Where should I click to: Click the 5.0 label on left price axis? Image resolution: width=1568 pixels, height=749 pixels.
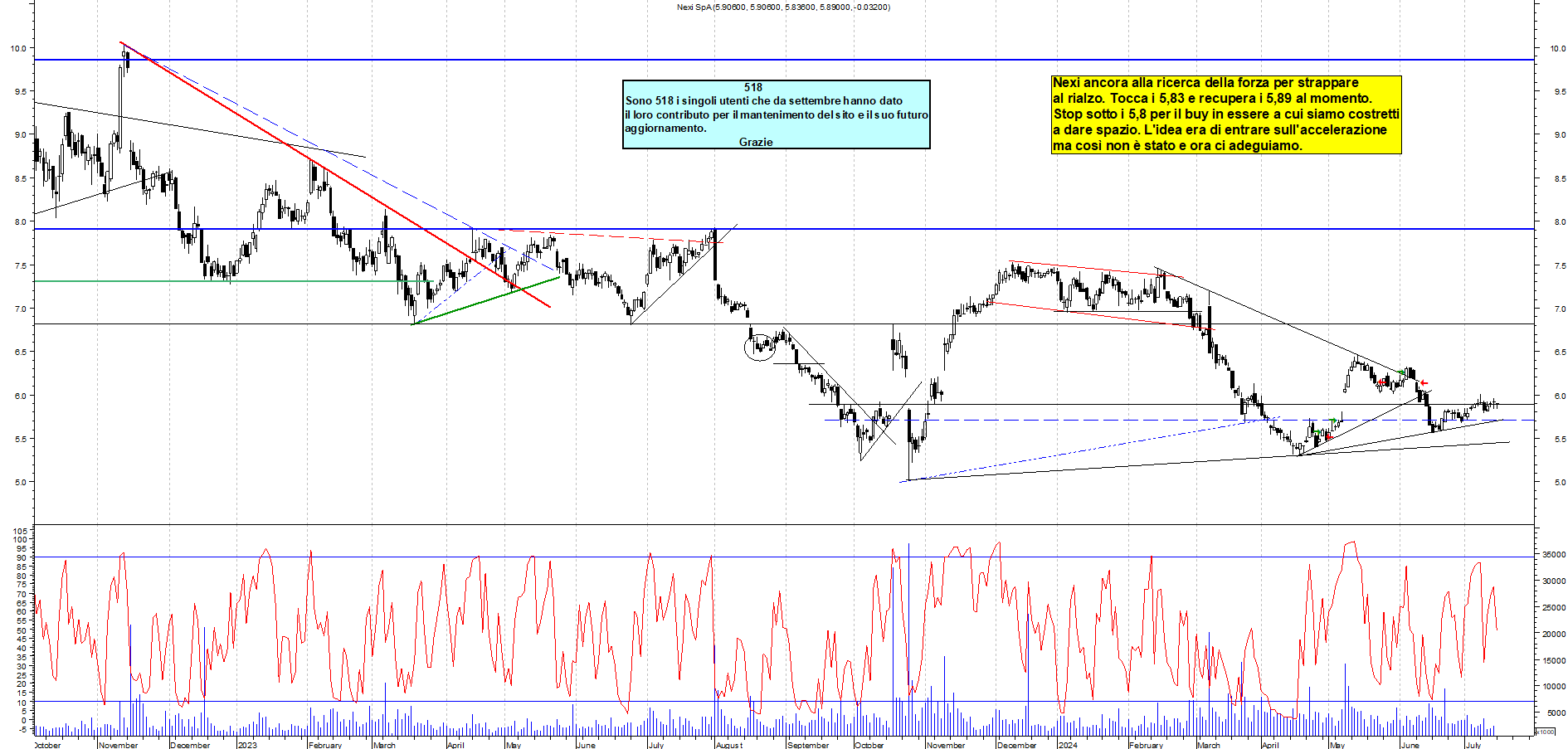(20, 482)
